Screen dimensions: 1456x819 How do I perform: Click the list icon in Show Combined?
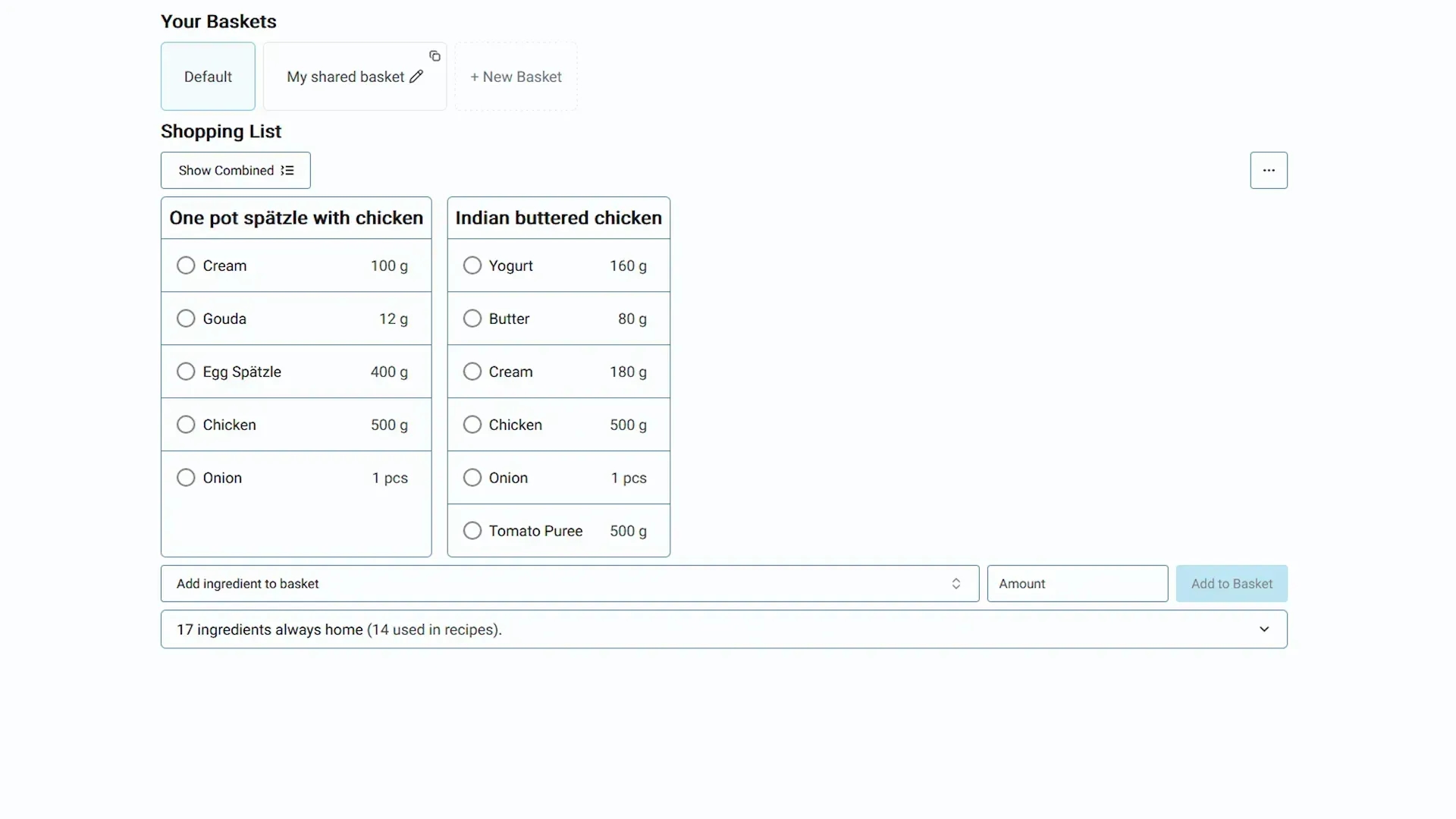287,171
